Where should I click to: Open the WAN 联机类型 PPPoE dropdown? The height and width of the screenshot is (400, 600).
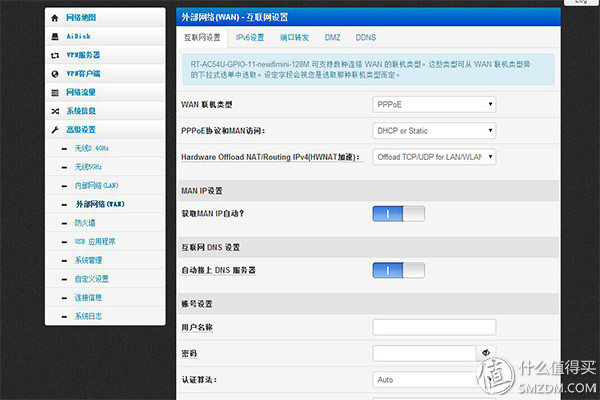[x=434, y=104]
